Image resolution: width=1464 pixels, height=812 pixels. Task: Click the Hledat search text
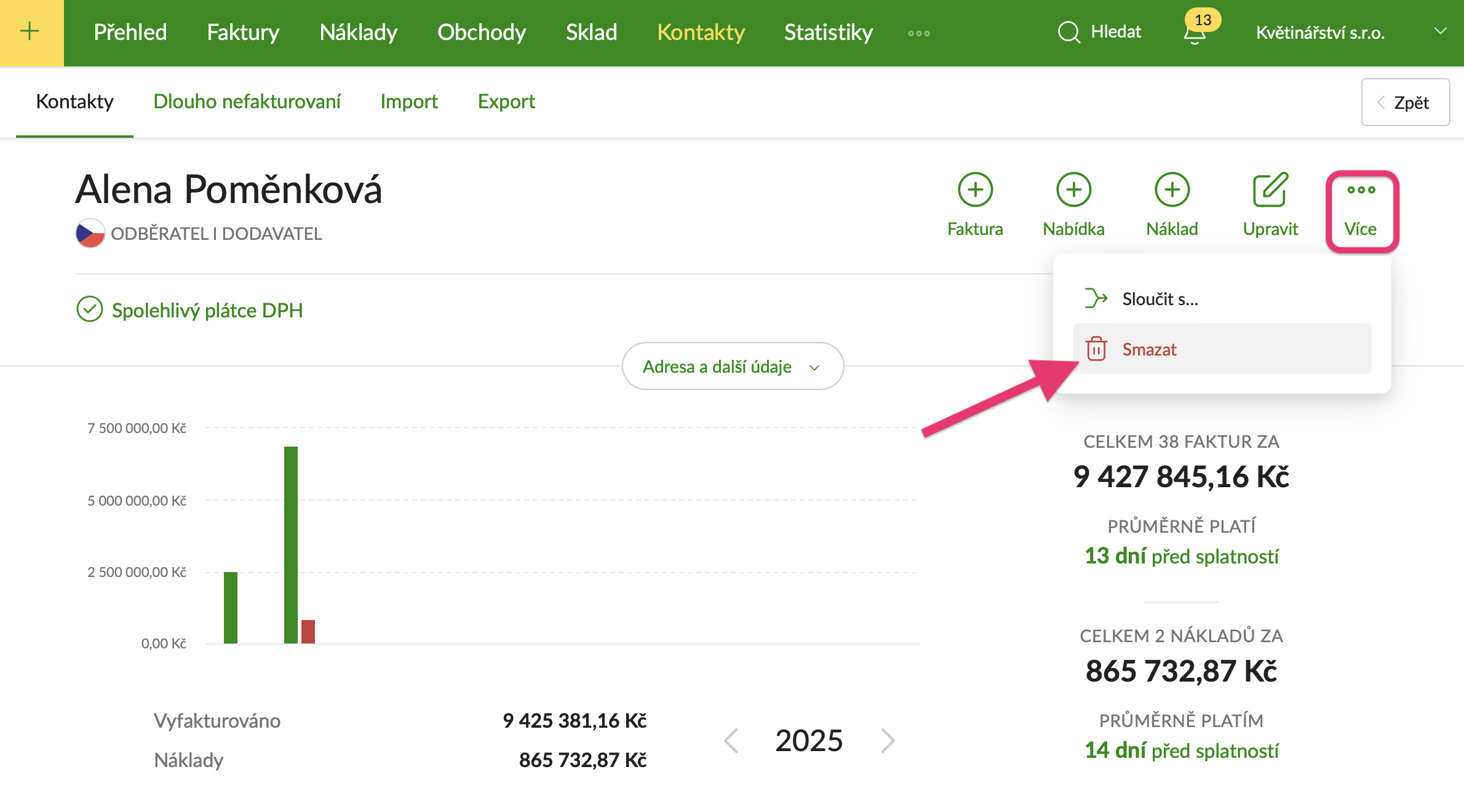click(1116, 32)
